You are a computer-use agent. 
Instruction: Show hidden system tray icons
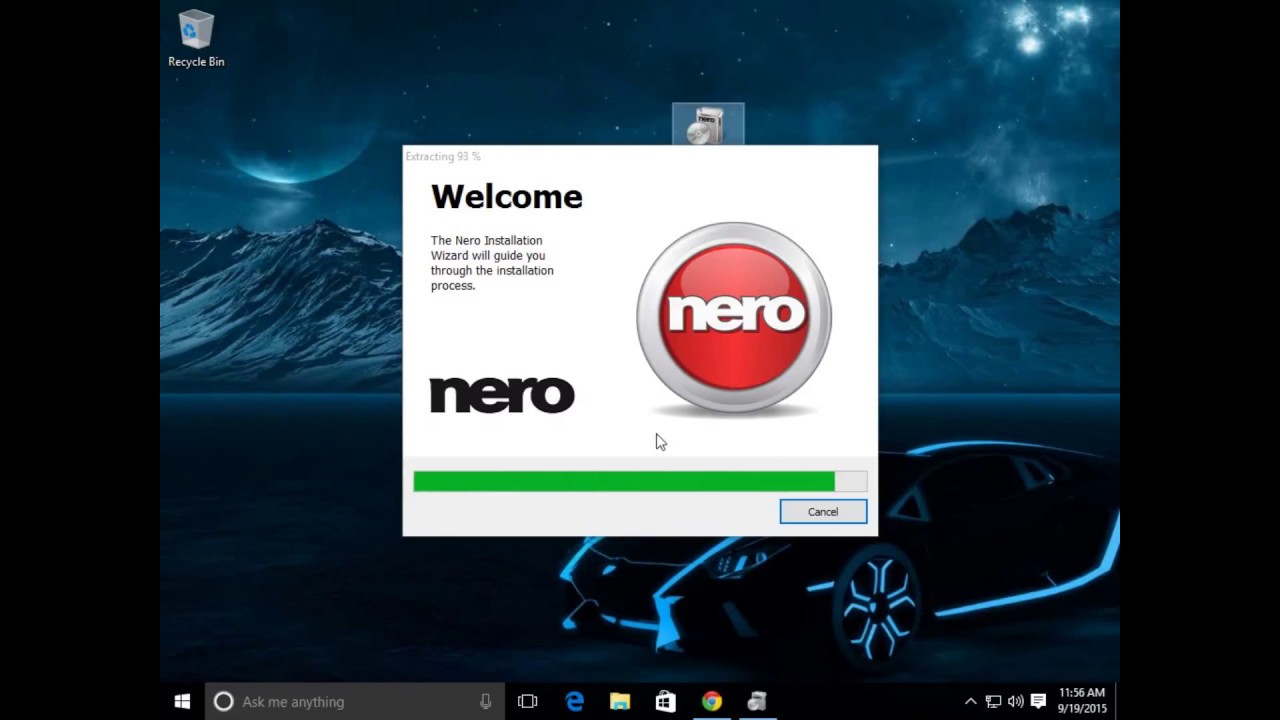tap(970, 701)
